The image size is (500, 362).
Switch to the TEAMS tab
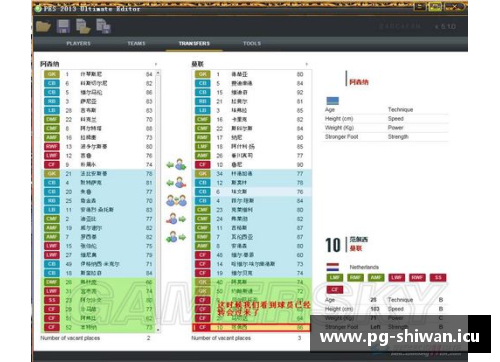(x=136, y=43)
